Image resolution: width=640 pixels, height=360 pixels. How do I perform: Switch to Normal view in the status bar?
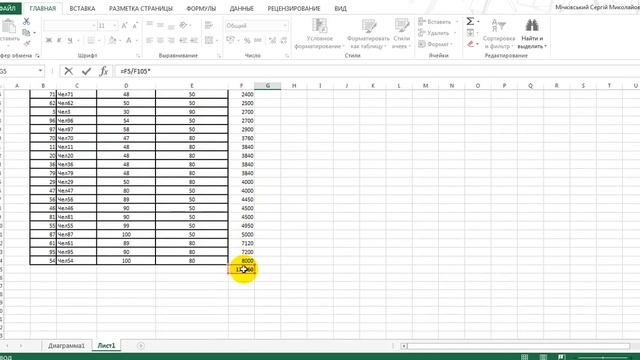coord(524,357)
